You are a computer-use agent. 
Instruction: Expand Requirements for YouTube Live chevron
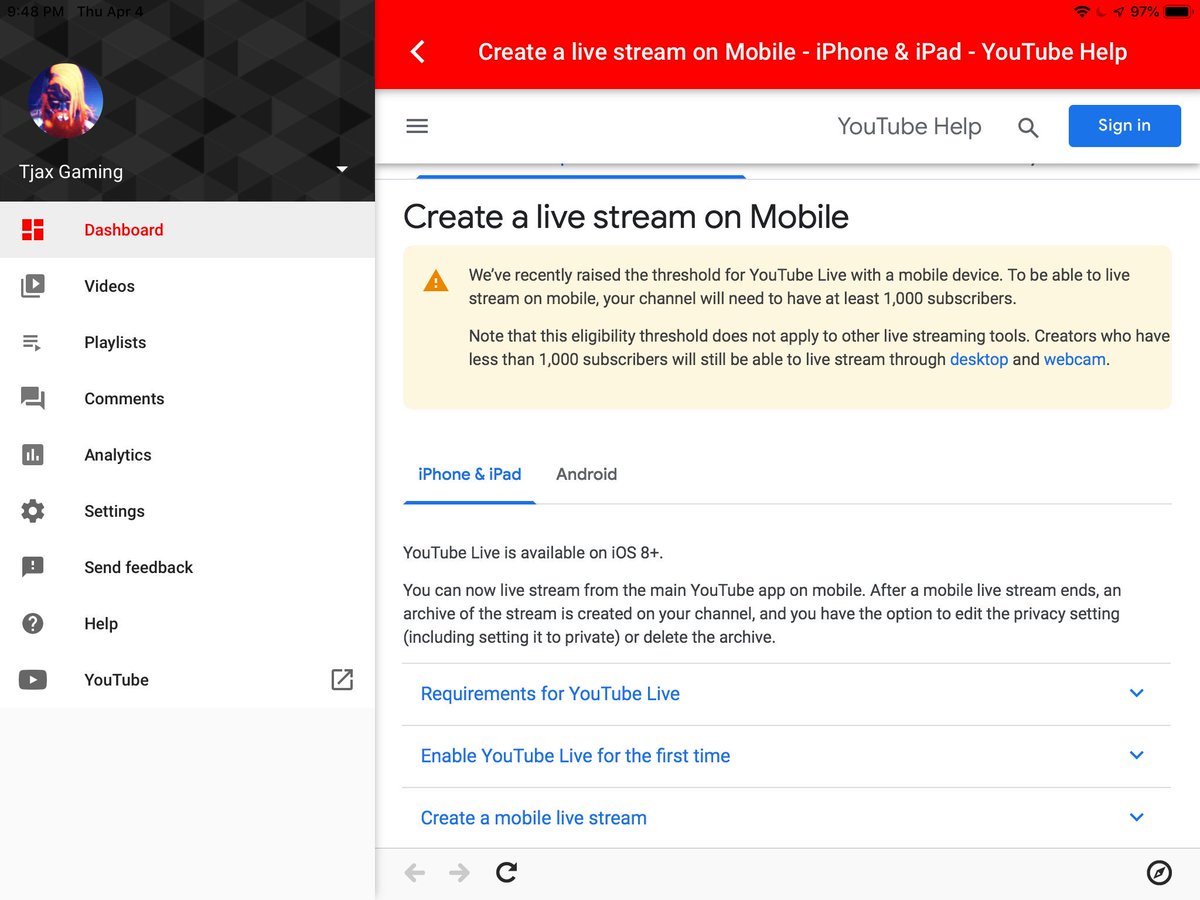point(1136,693)
